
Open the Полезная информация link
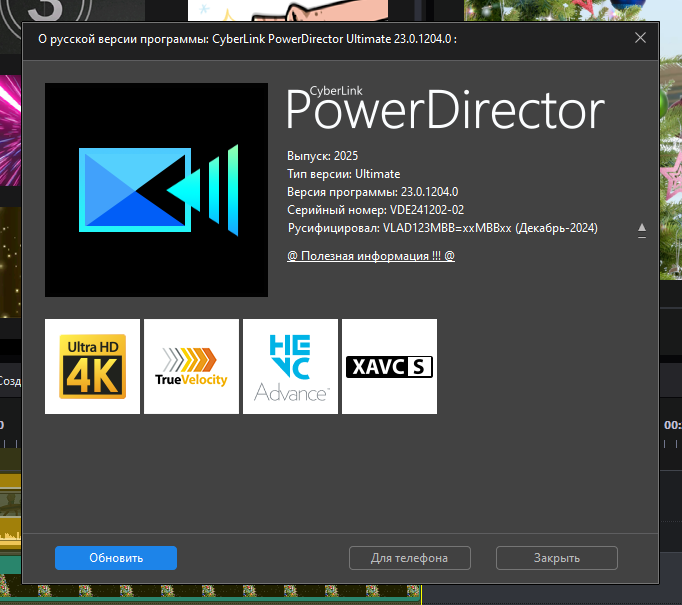click(371, 256)
